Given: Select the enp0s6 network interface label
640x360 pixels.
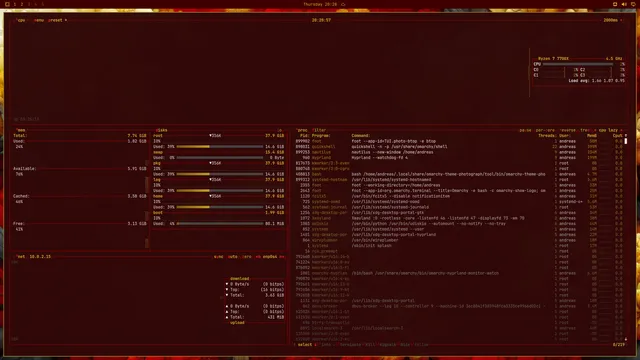Looking at the screenshot, I should 270,257.
